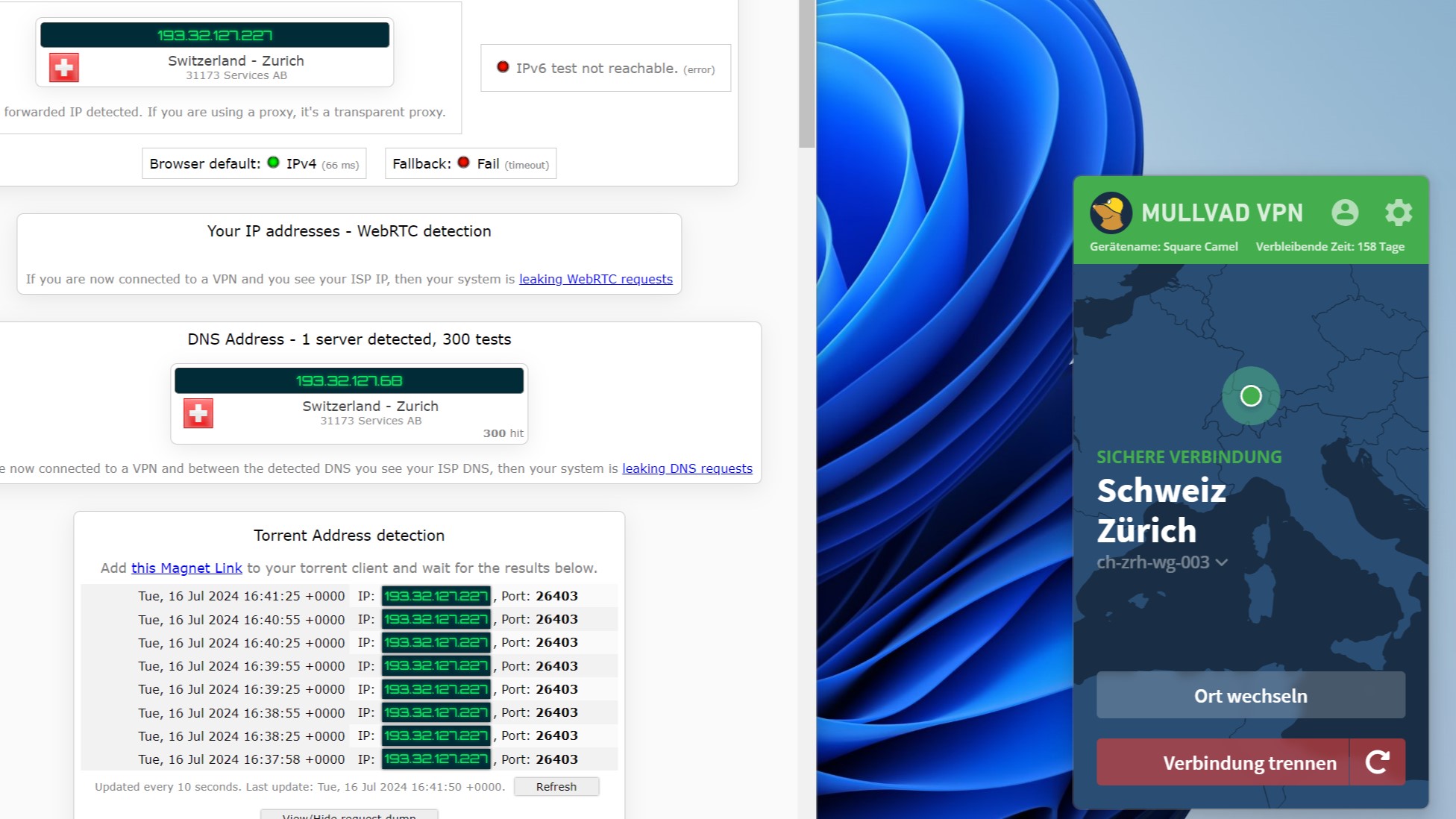Image resolution: width=1456 pixels, height=819 pixels.
Task: Click the 31173 Services AB text under DNS
Action: point(371,421)
